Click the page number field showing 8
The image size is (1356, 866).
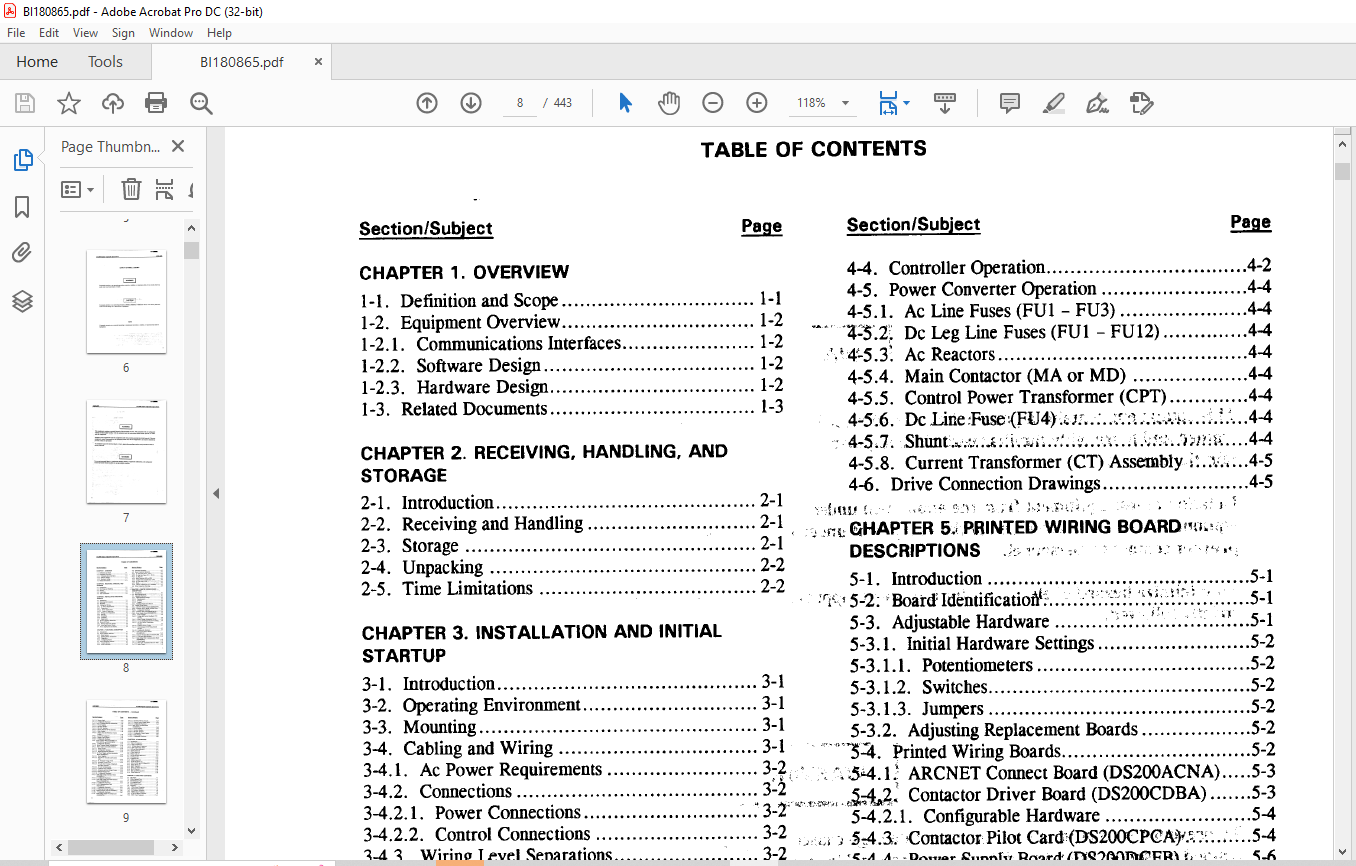(520, 103)
